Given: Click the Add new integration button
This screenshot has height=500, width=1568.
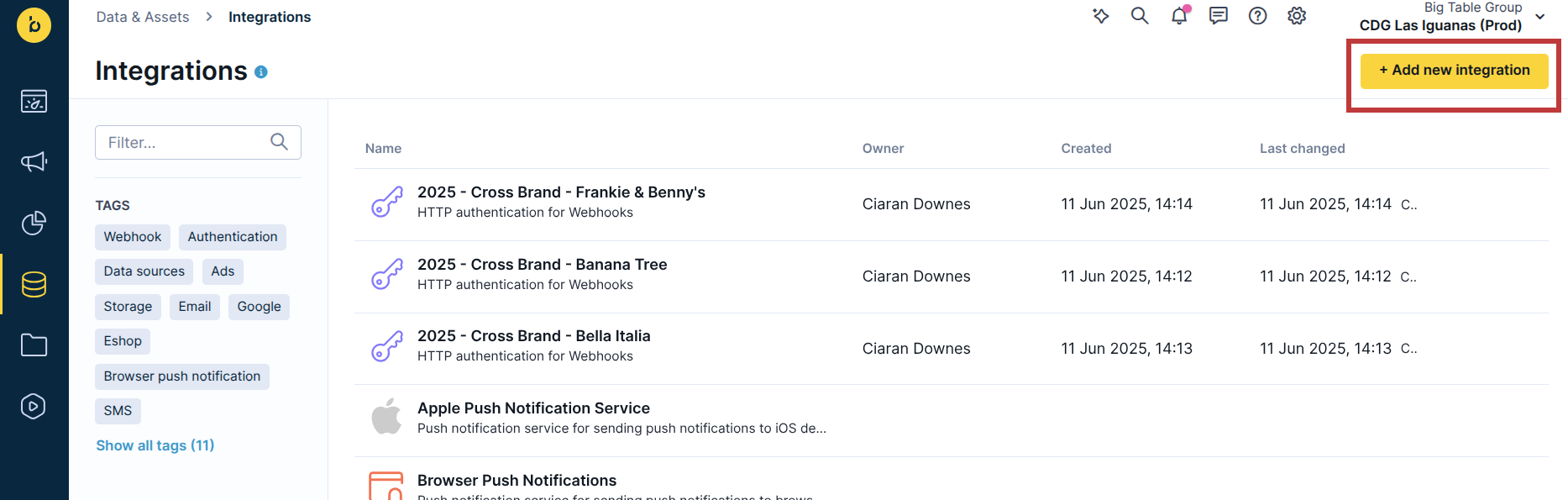Looking at the screenshot, I should coord(1454,71).
